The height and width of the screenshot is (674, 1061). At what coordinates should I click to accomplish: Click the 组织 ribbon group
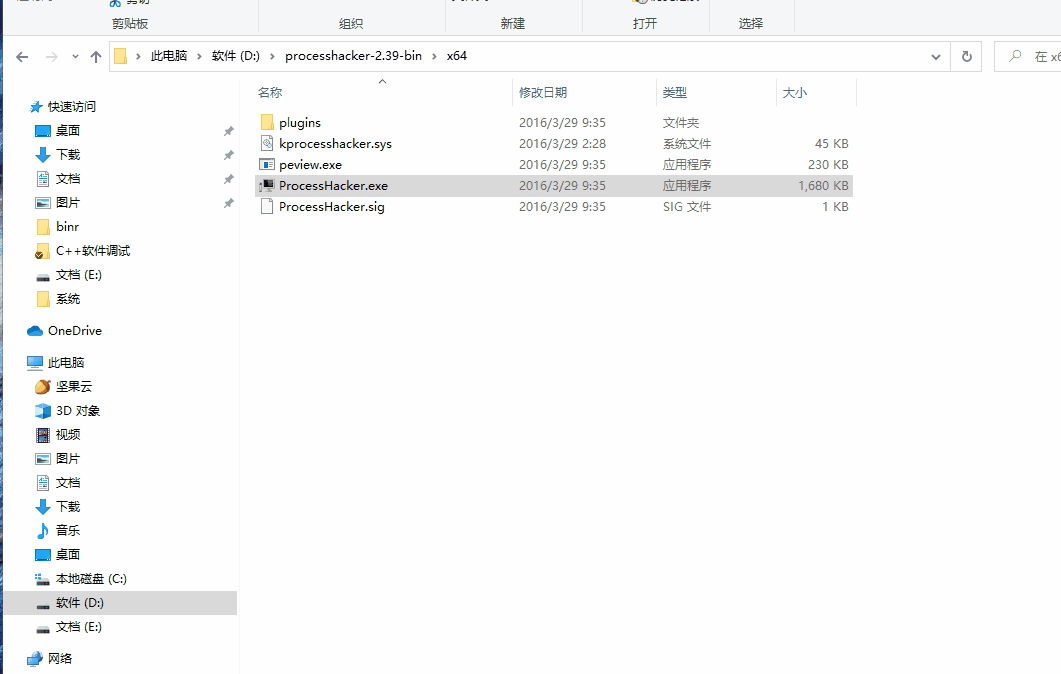click(352, 24)
